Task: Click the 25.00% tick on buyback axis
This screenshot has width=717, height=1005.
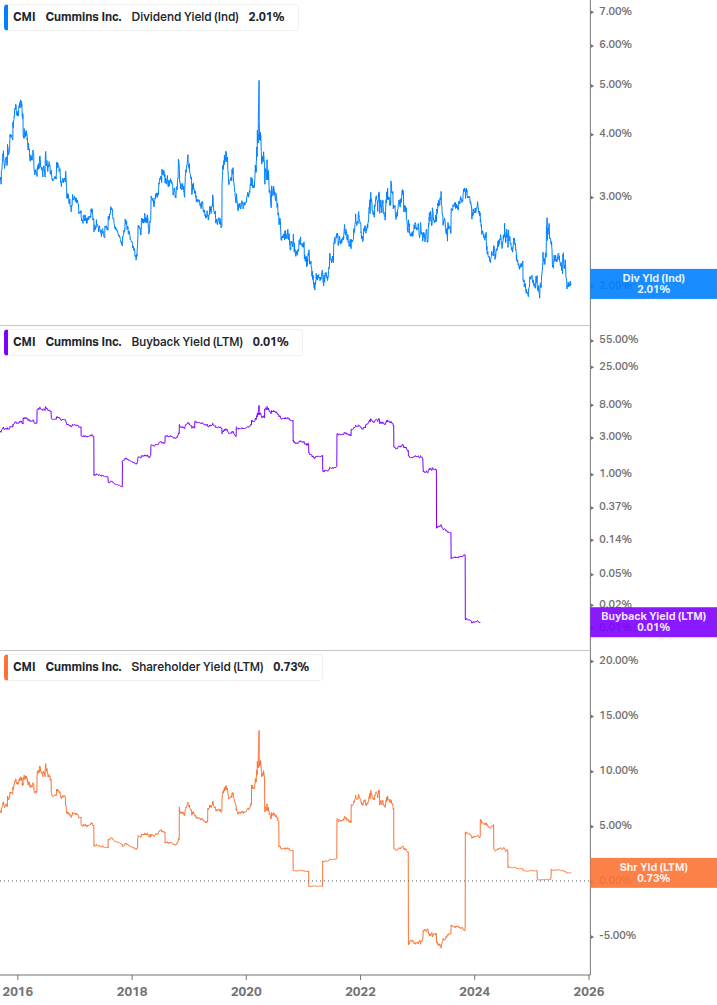Action: pyautogui.click(x=618, y=366)
